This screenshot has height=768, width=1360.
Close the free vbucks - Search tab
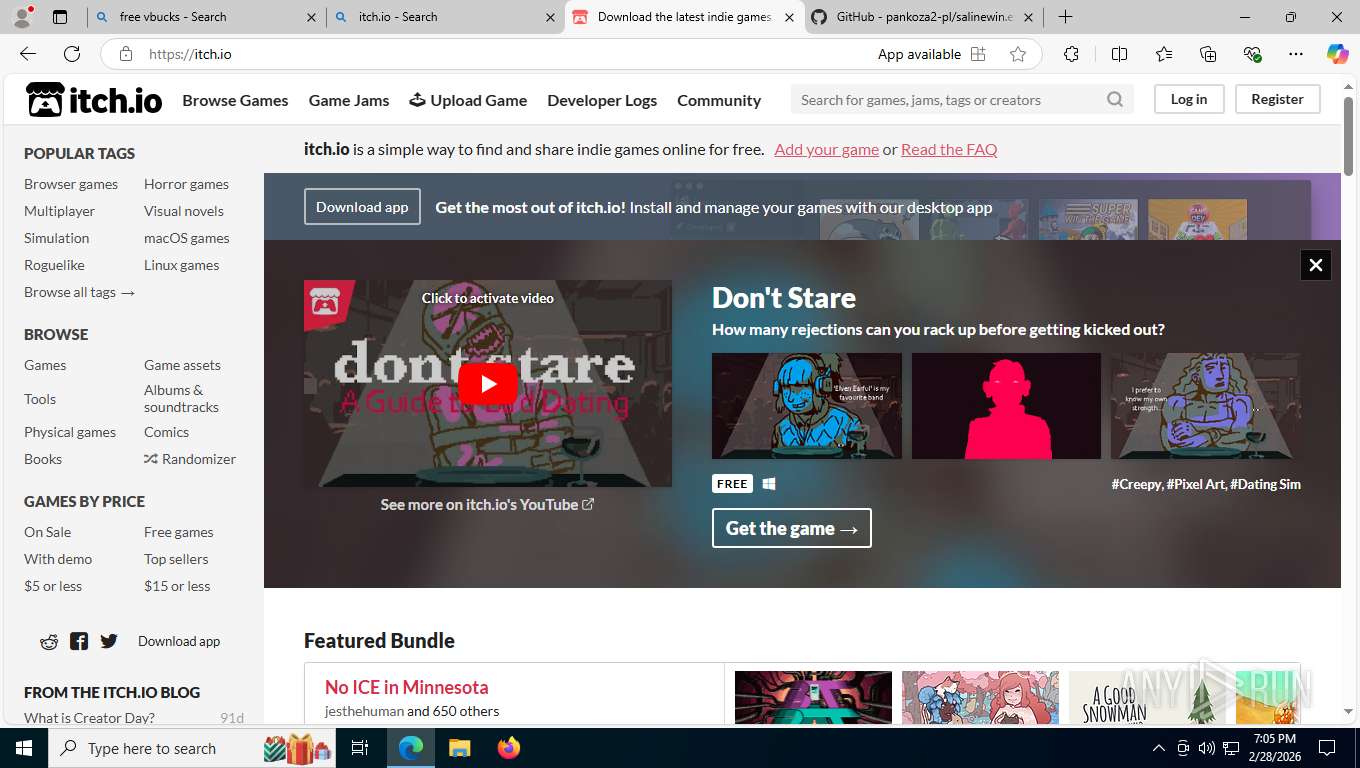[311, 17]
